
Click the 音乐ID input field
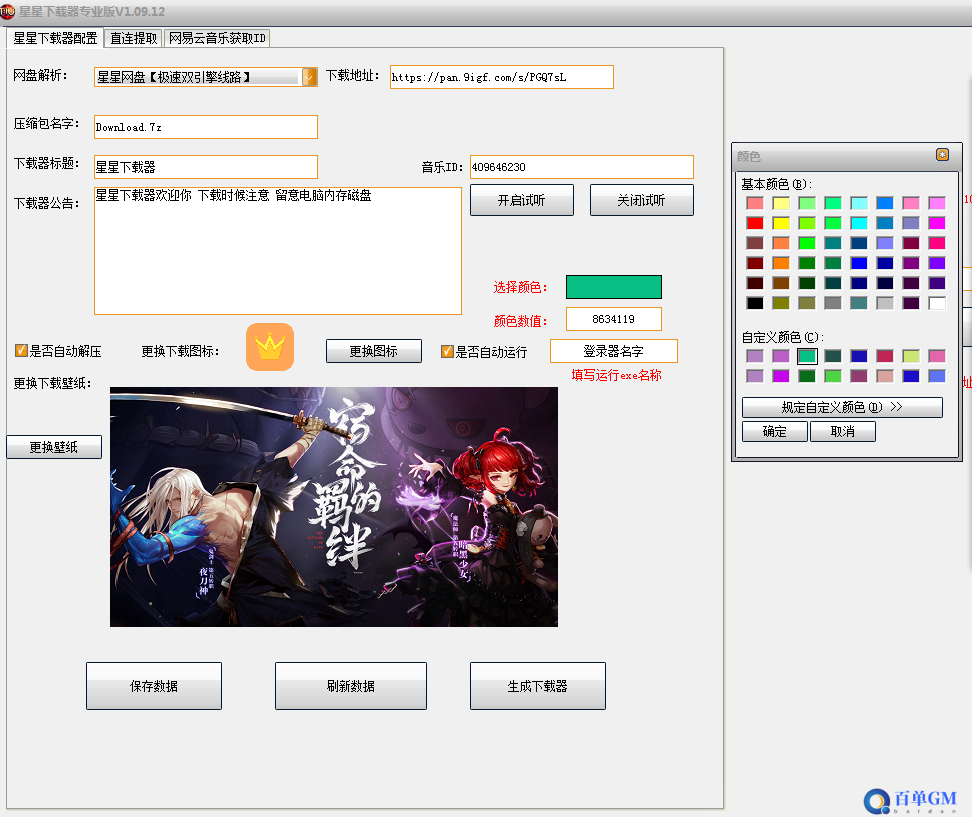[x=581, y=167]
